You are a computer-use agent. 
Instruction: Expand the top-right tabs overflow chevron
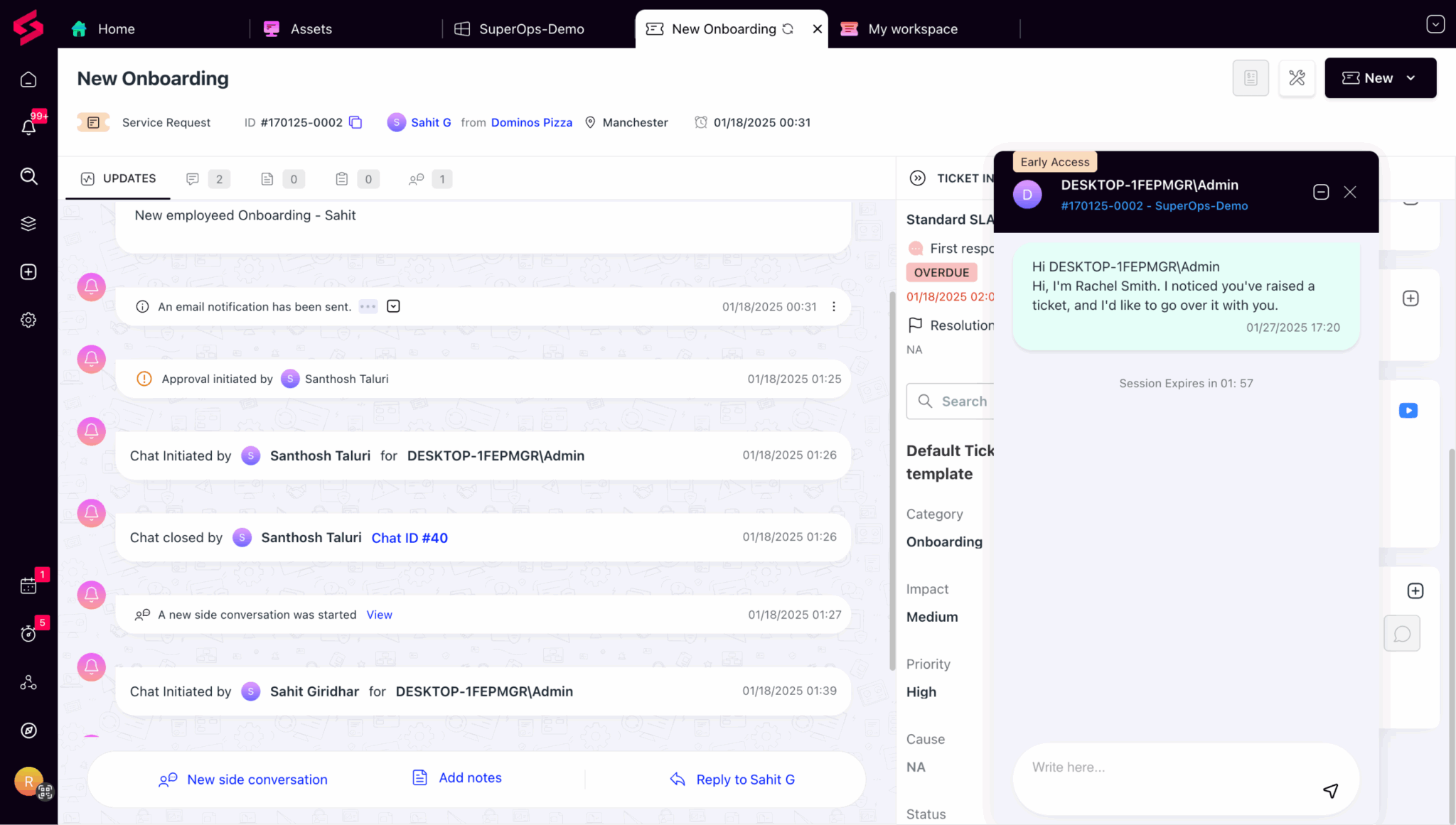click(x=1435, y=24)
